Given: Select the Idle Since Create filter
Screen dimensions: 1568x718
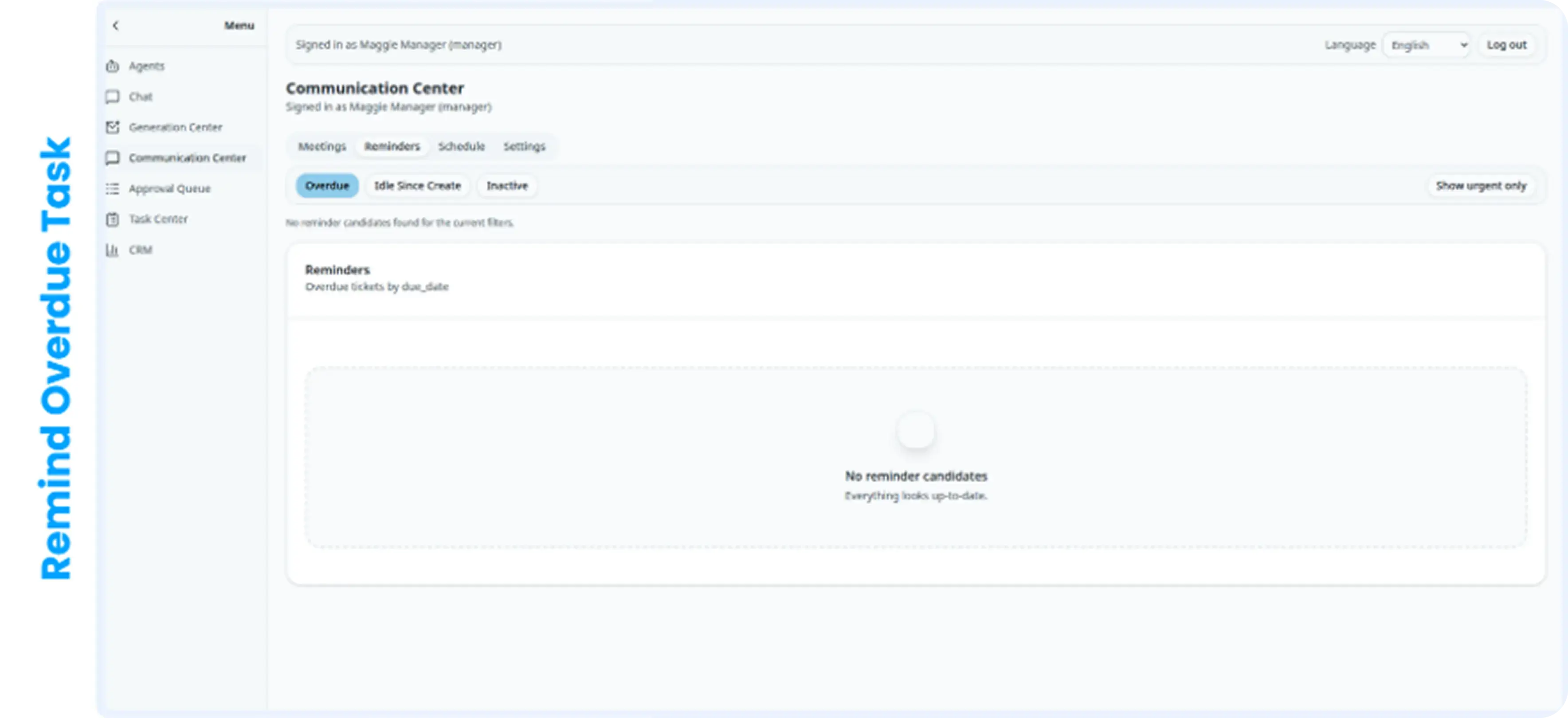Looking at the screenshot, I should (x=417, y=186).
